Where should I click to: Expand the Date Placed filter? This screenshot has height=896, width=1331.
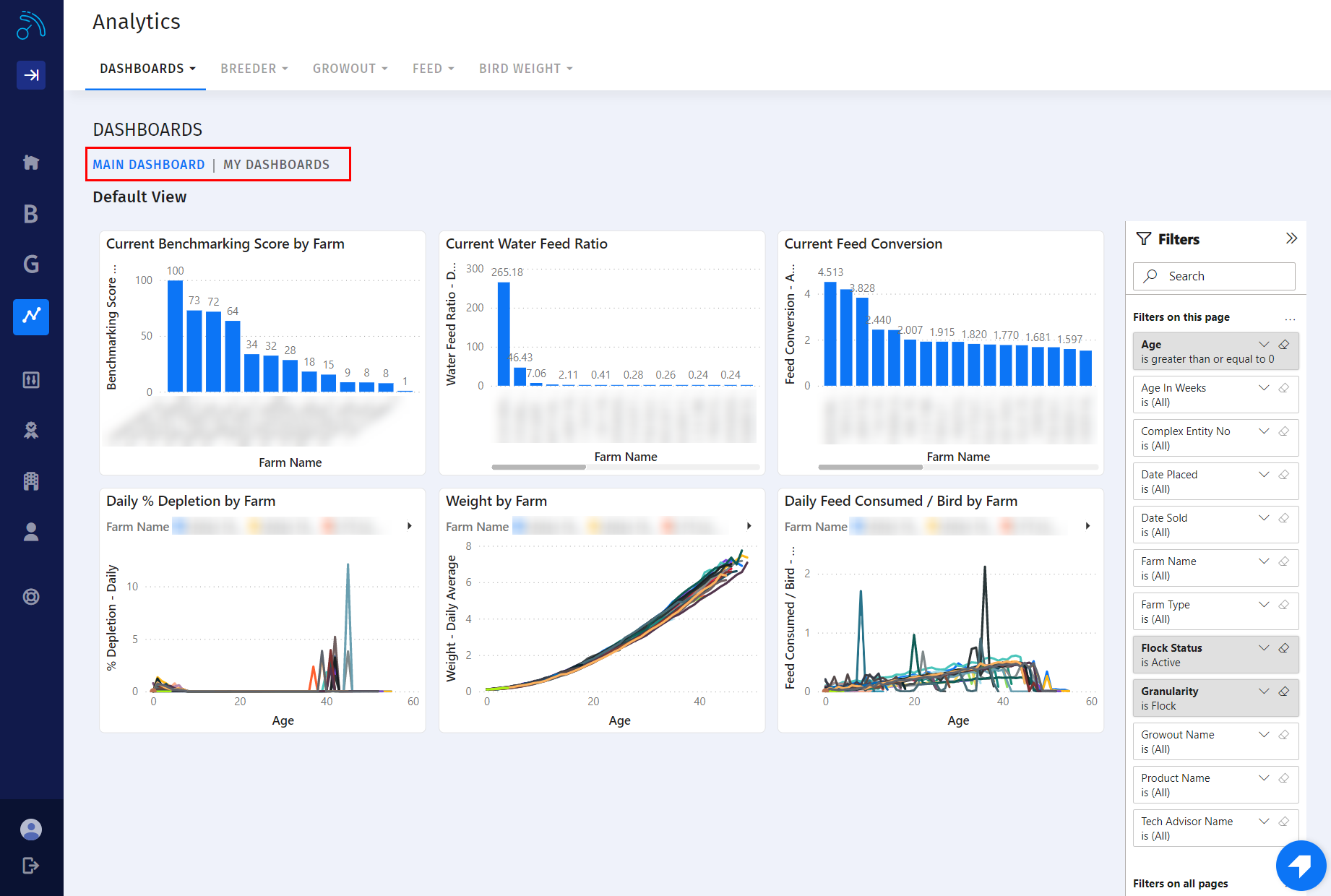pyautogui.click(x=1264, y=475)
